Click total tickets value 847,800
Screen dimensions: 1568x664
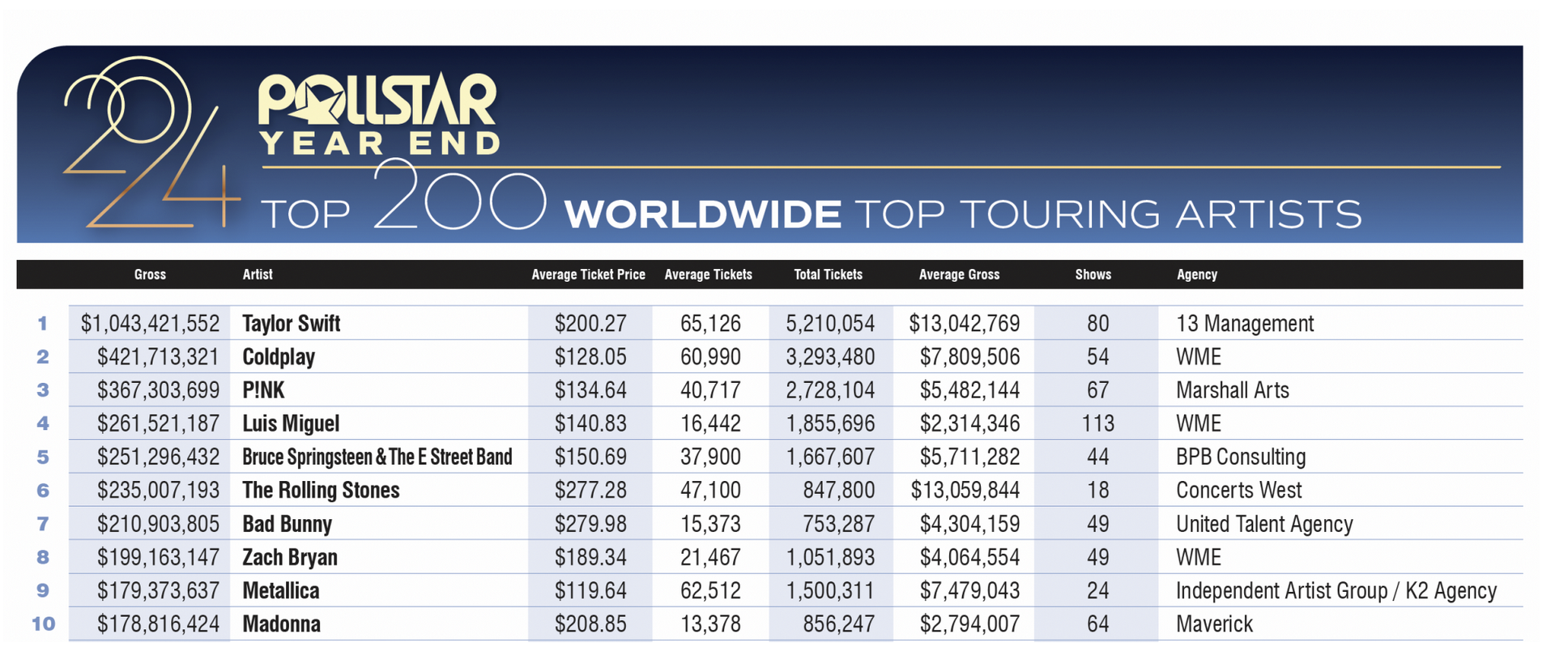(x=839, y=490)
